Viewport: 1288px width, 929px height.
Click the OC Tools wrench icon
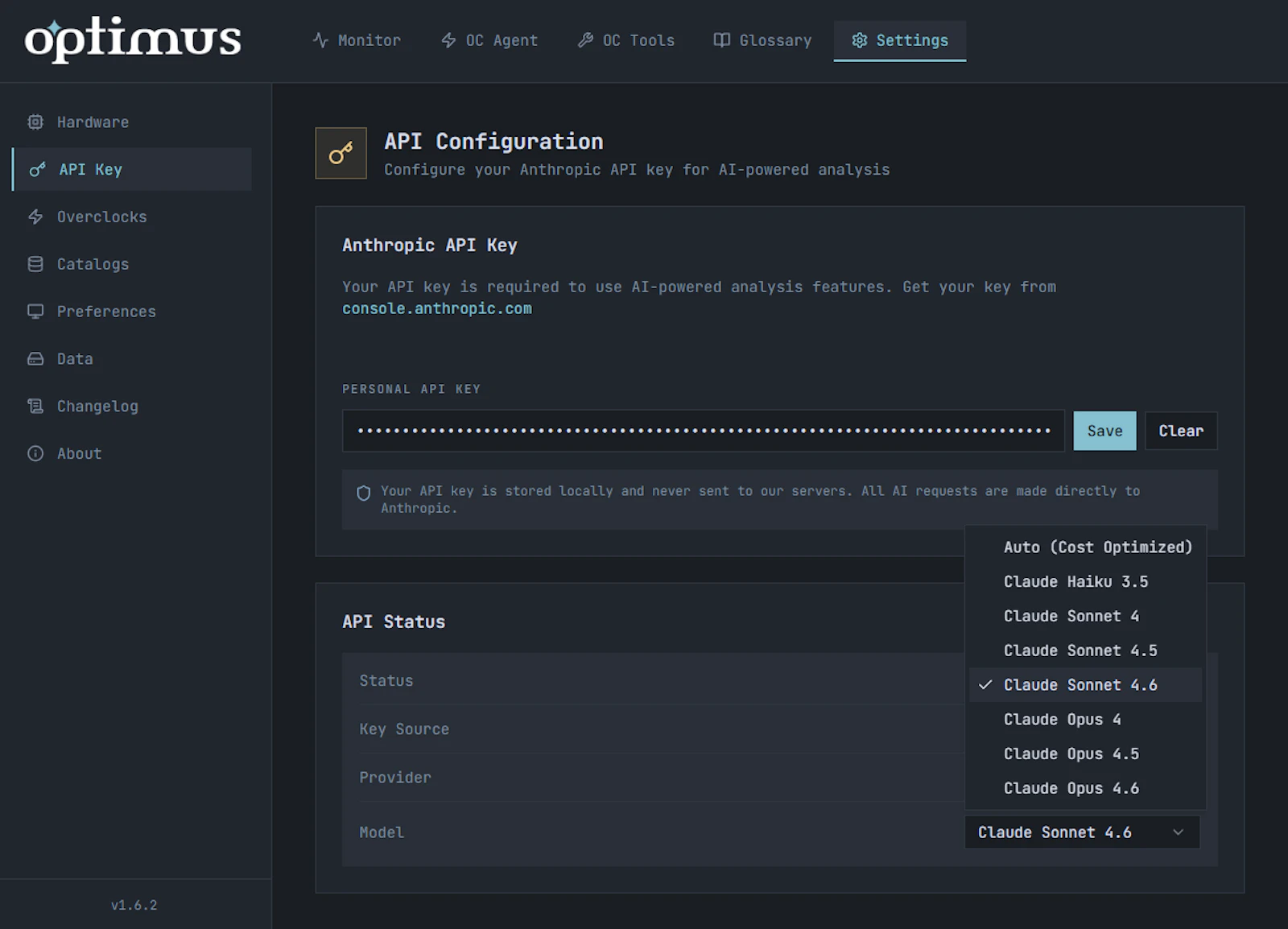(x=585, y=40)
